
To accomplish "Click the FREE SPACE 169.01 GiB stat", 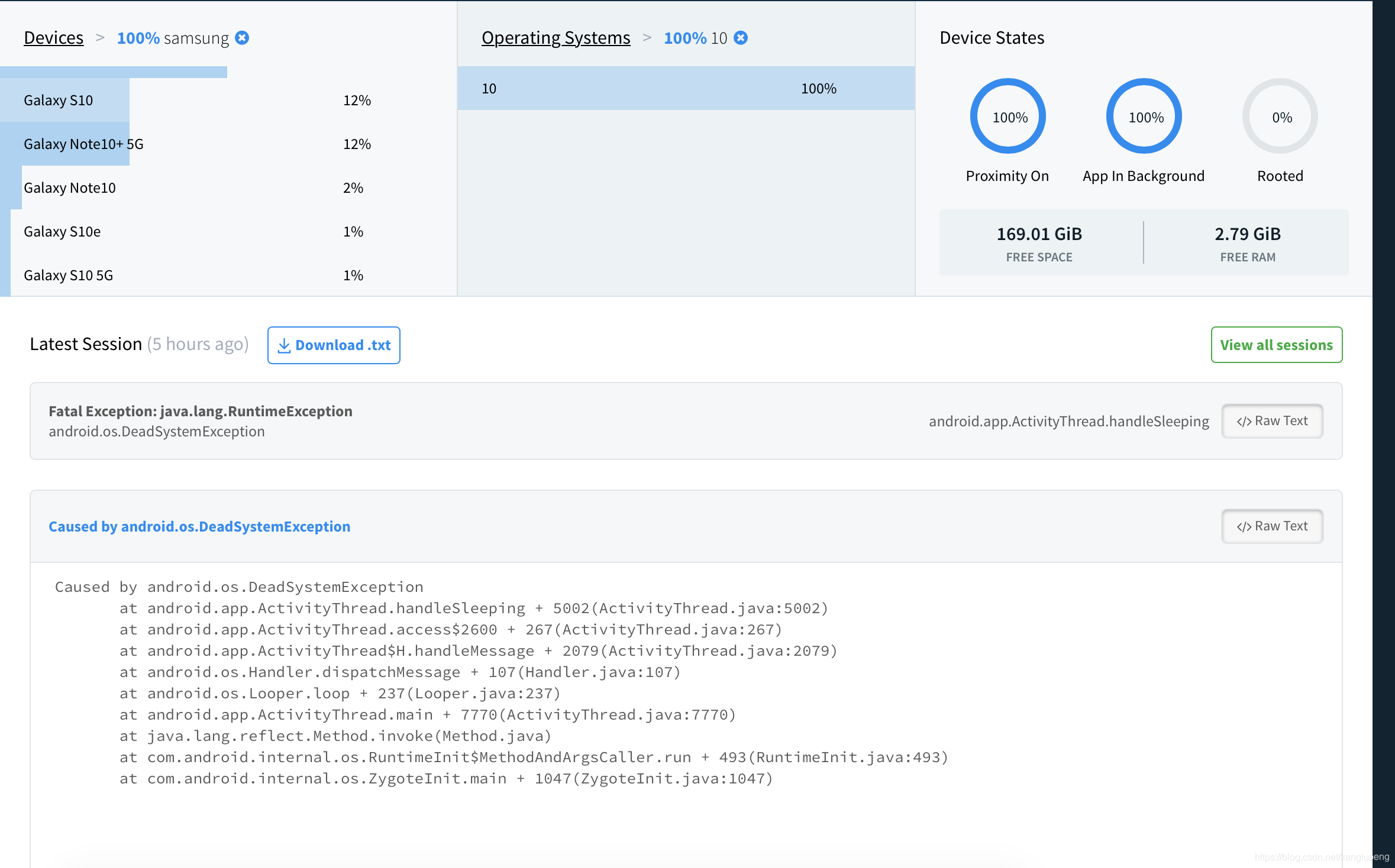I will (1039, 242).
